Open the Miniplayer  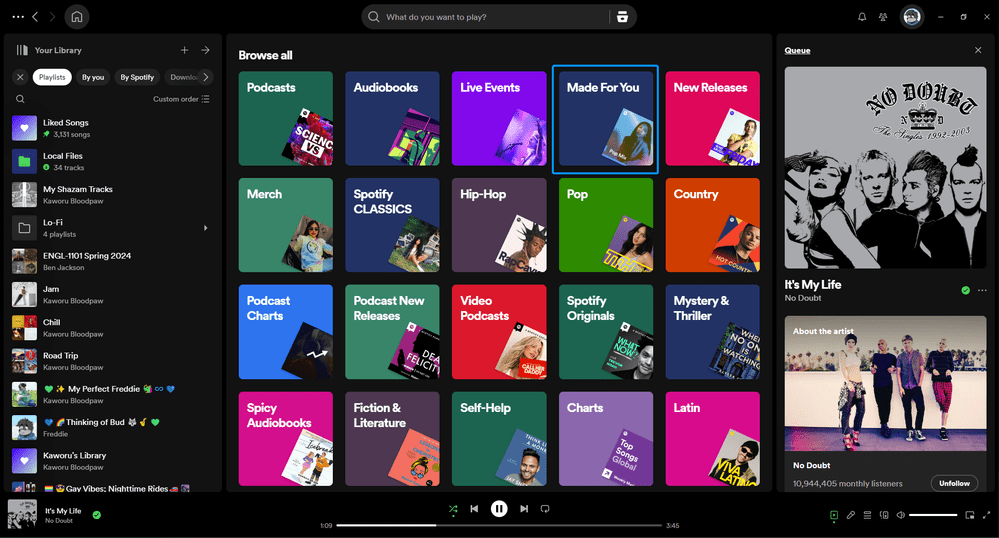pos(970,515)
